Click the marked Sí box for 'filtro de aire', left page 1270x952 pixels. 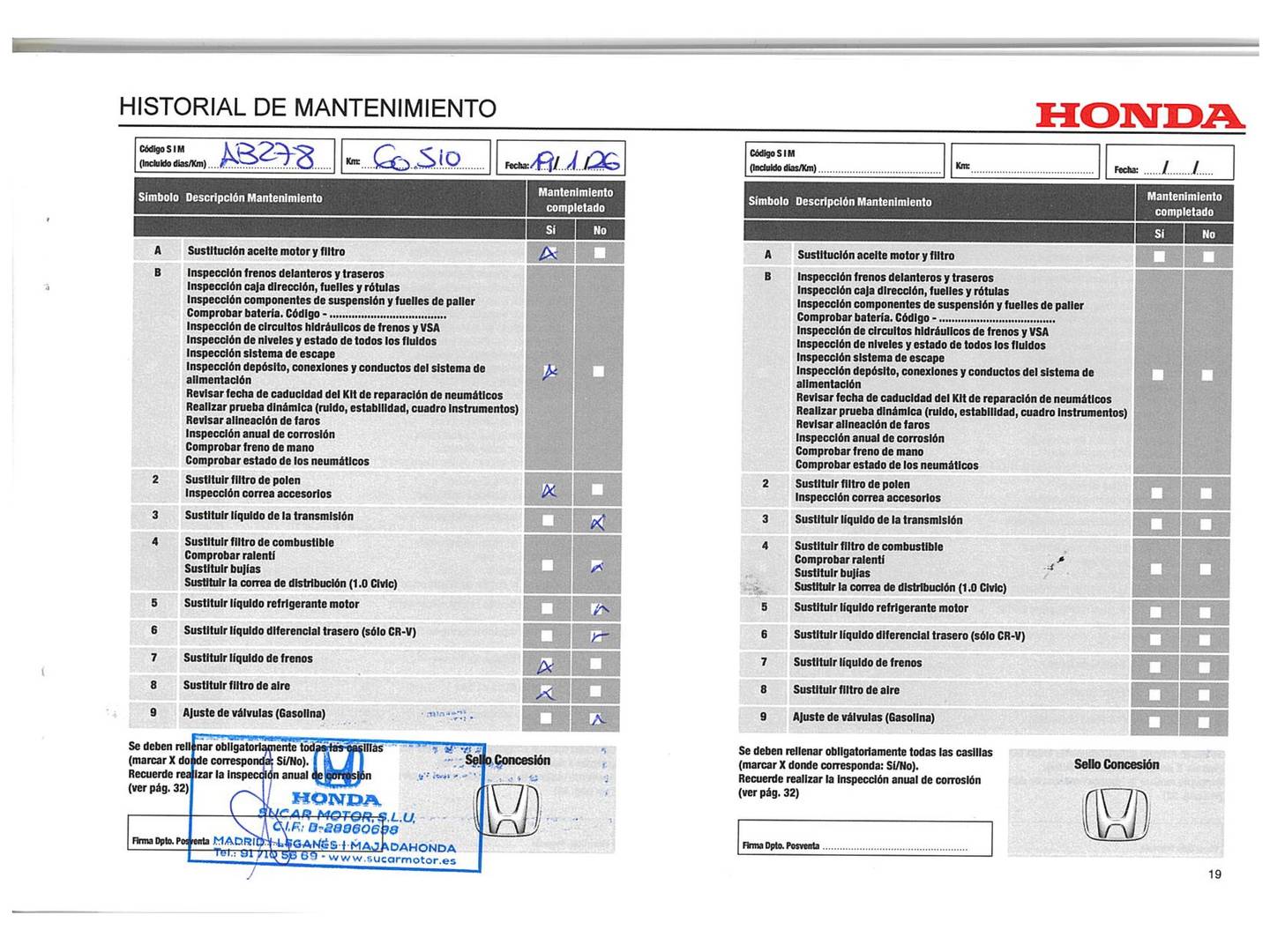[547, 693]
